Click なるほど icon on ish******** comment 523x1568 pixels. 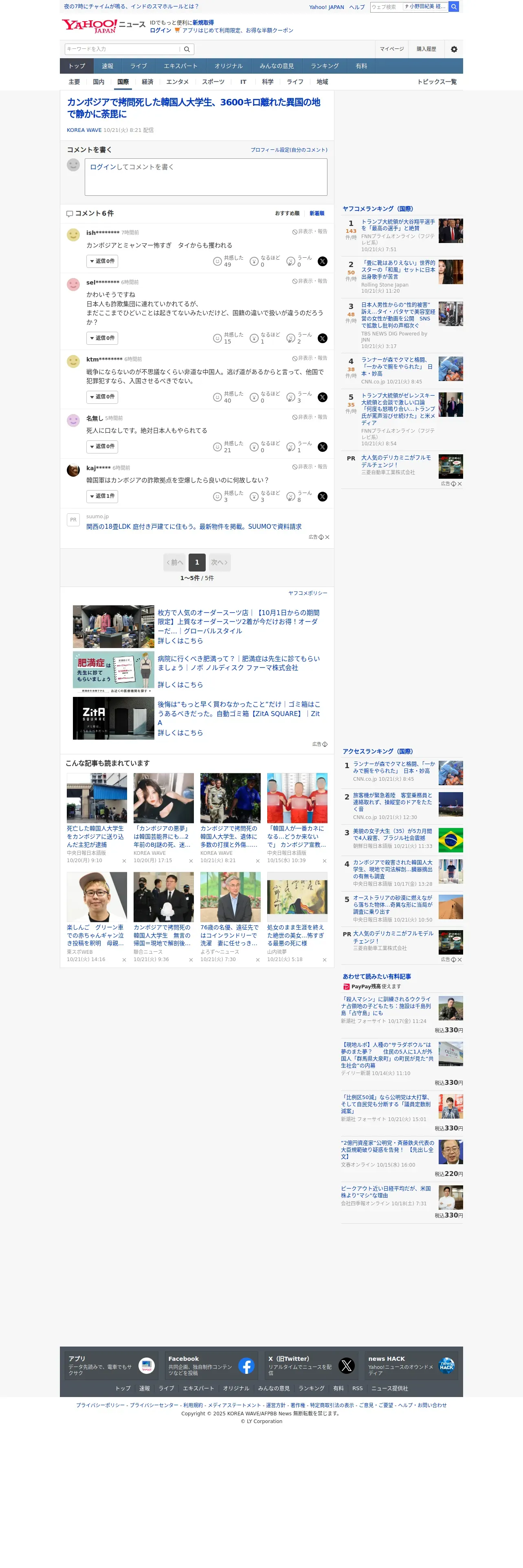pos(254,262)
